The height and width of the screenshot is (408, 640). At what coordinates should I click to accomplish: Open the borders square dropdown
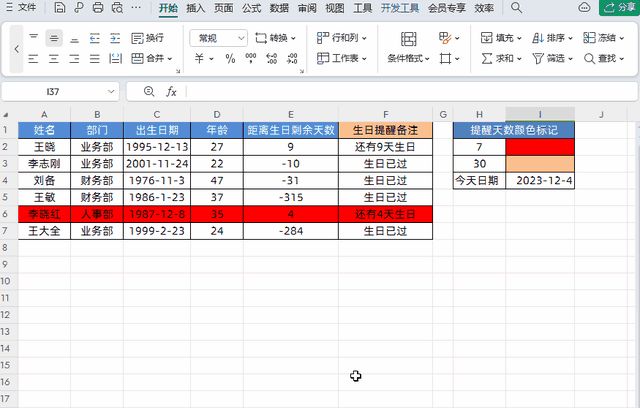click(449, 59)
